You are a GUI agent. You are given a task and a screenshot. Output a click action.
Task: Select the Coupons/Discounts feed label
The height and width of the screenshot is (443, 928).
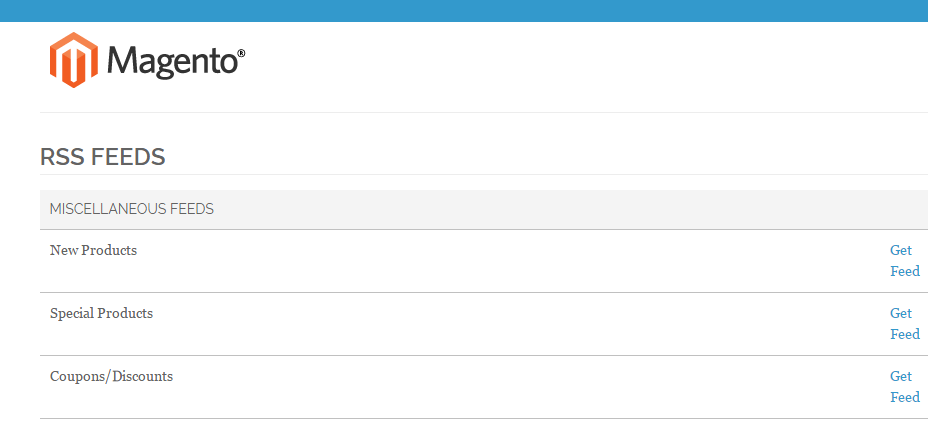click(x=111, y=376)
